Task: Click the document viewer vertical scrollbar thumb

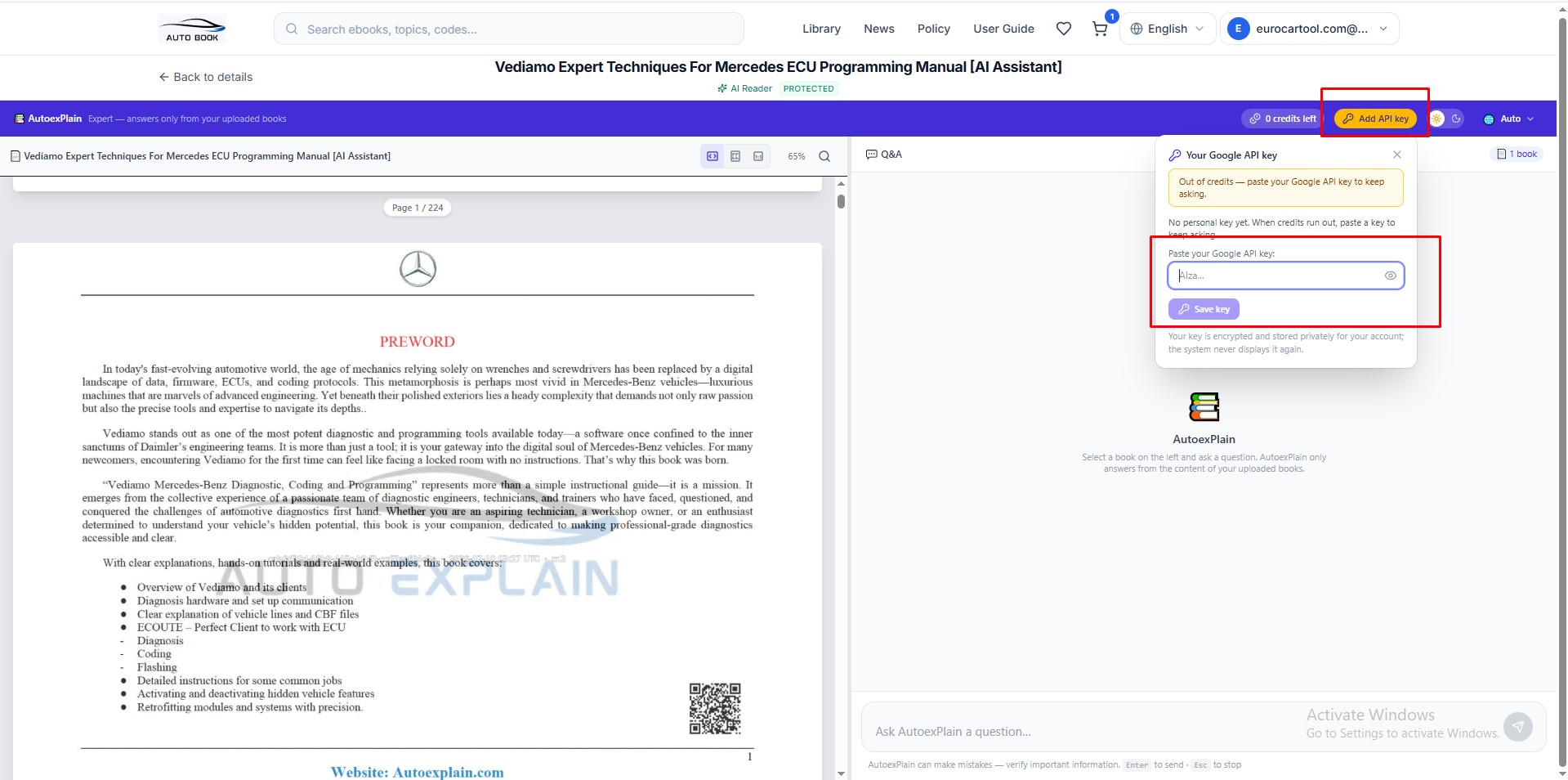Action: pyautogui.click(x=841, y=201)
